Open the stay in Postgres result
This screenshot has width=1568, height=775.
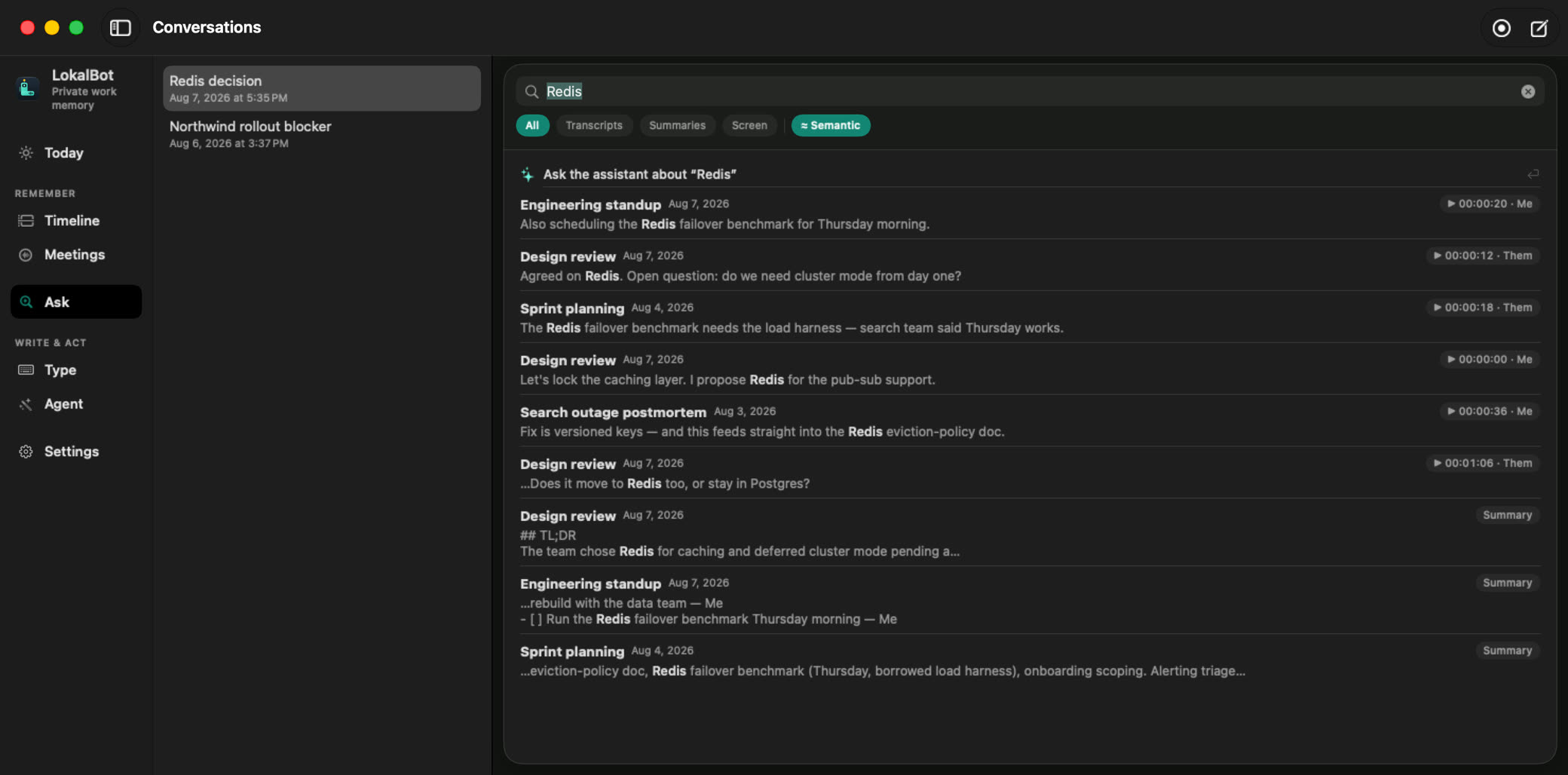point(1030,474)
